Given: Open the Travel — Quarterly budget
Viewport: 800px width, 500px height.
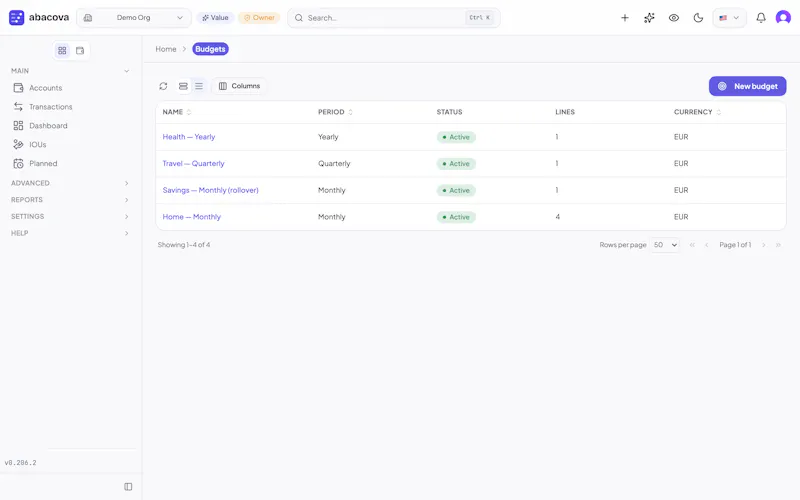Looking at the screenshot, I should coord(193,163).
